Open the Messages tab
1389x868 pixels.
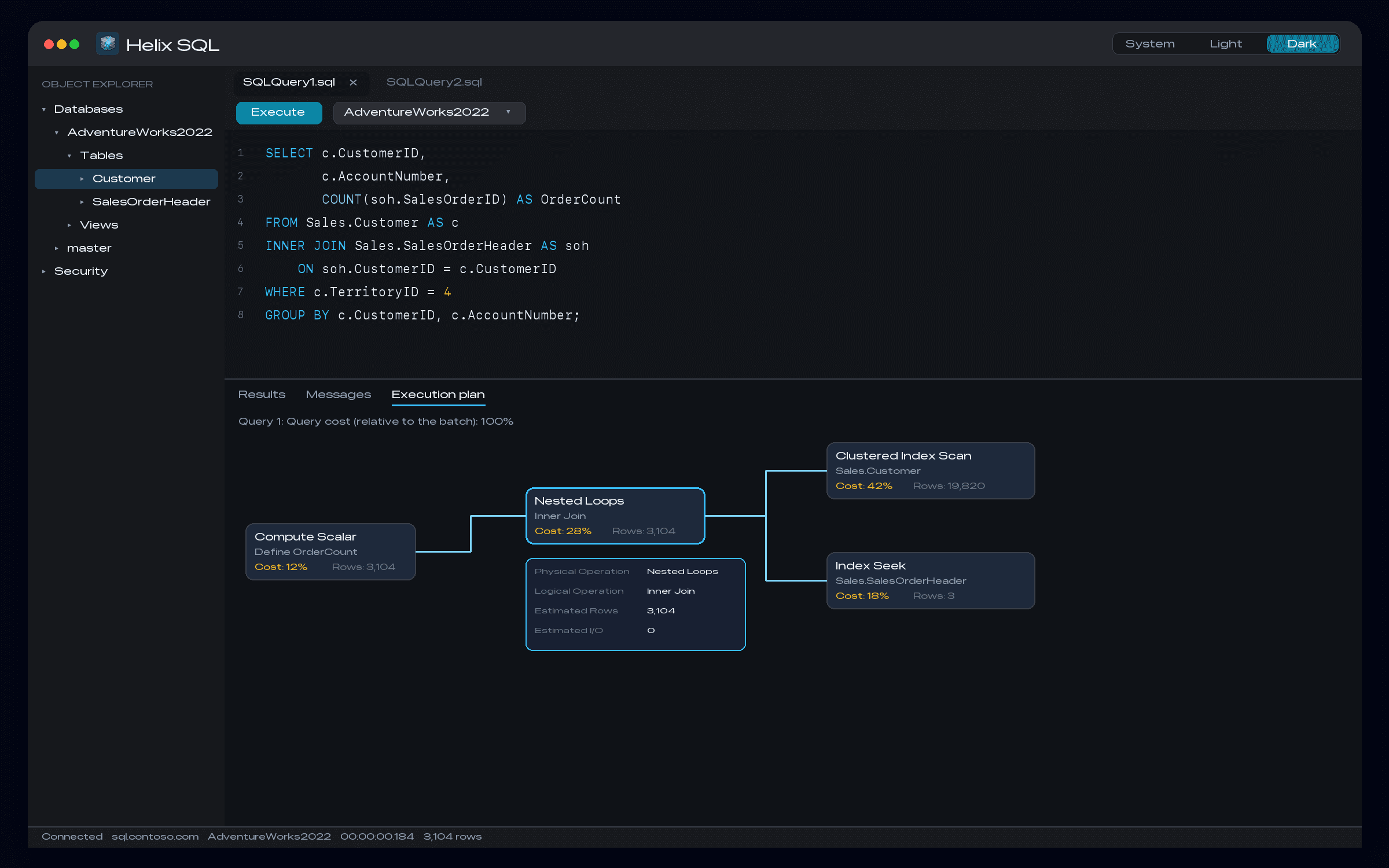339,395
